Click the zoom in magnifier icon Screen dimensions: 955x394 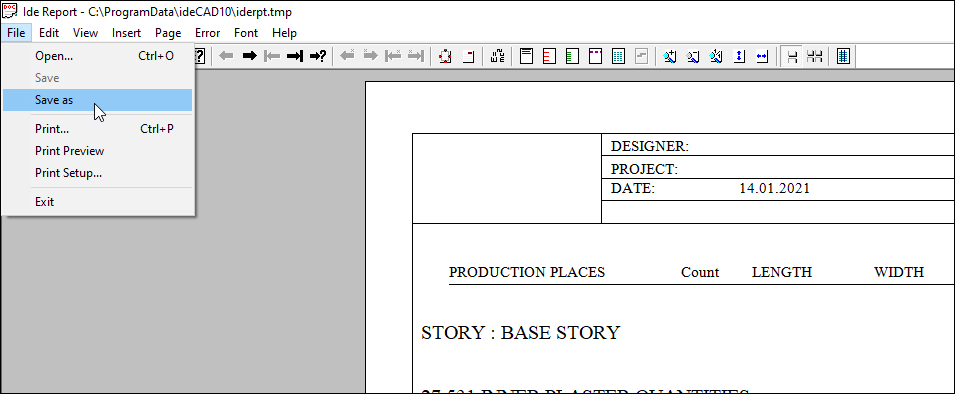click(671, 57)
